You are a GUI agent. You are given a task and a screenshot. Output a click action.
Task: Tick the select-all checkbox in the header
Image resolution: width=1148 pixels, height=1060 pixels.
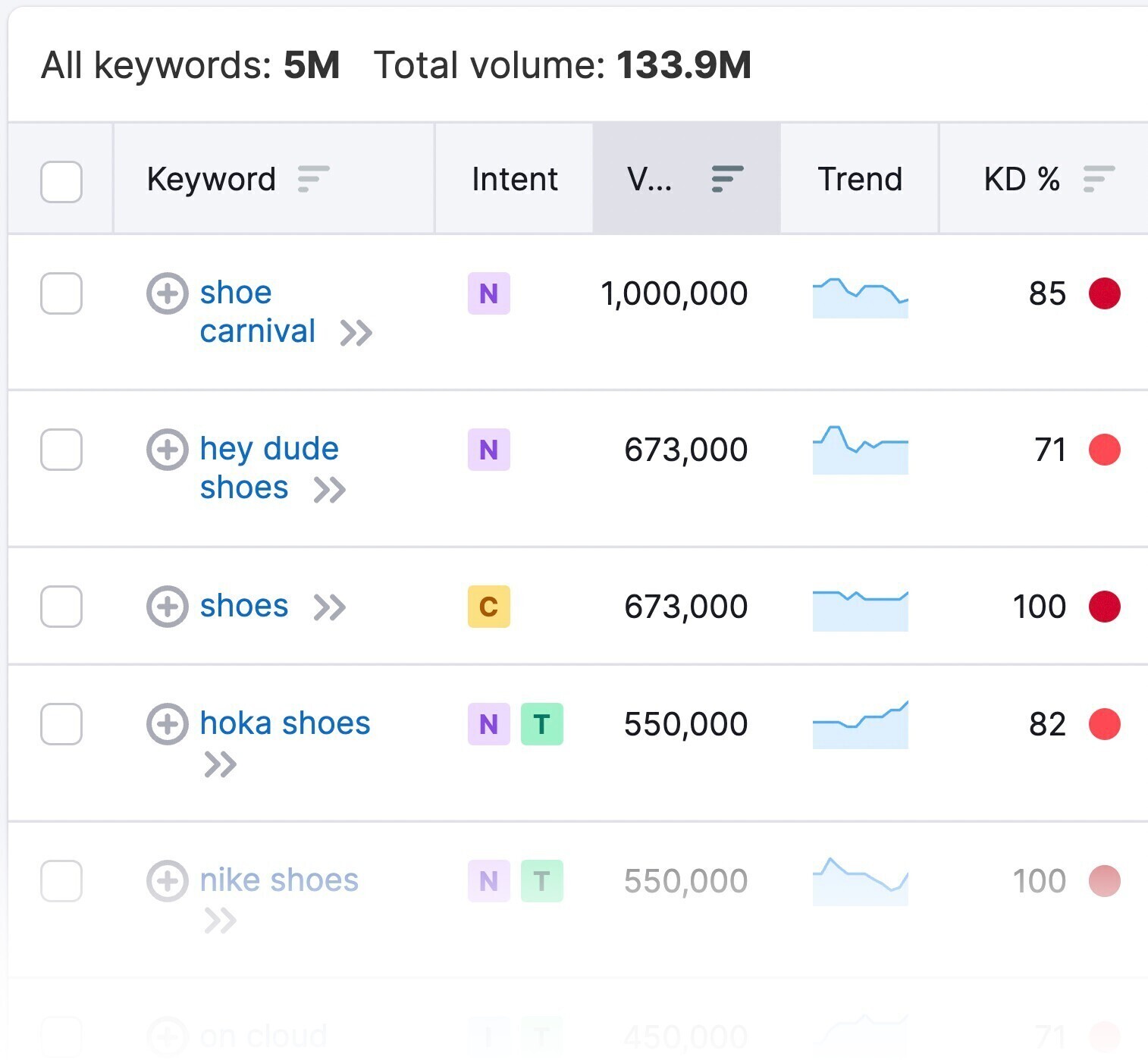point(61,182)
